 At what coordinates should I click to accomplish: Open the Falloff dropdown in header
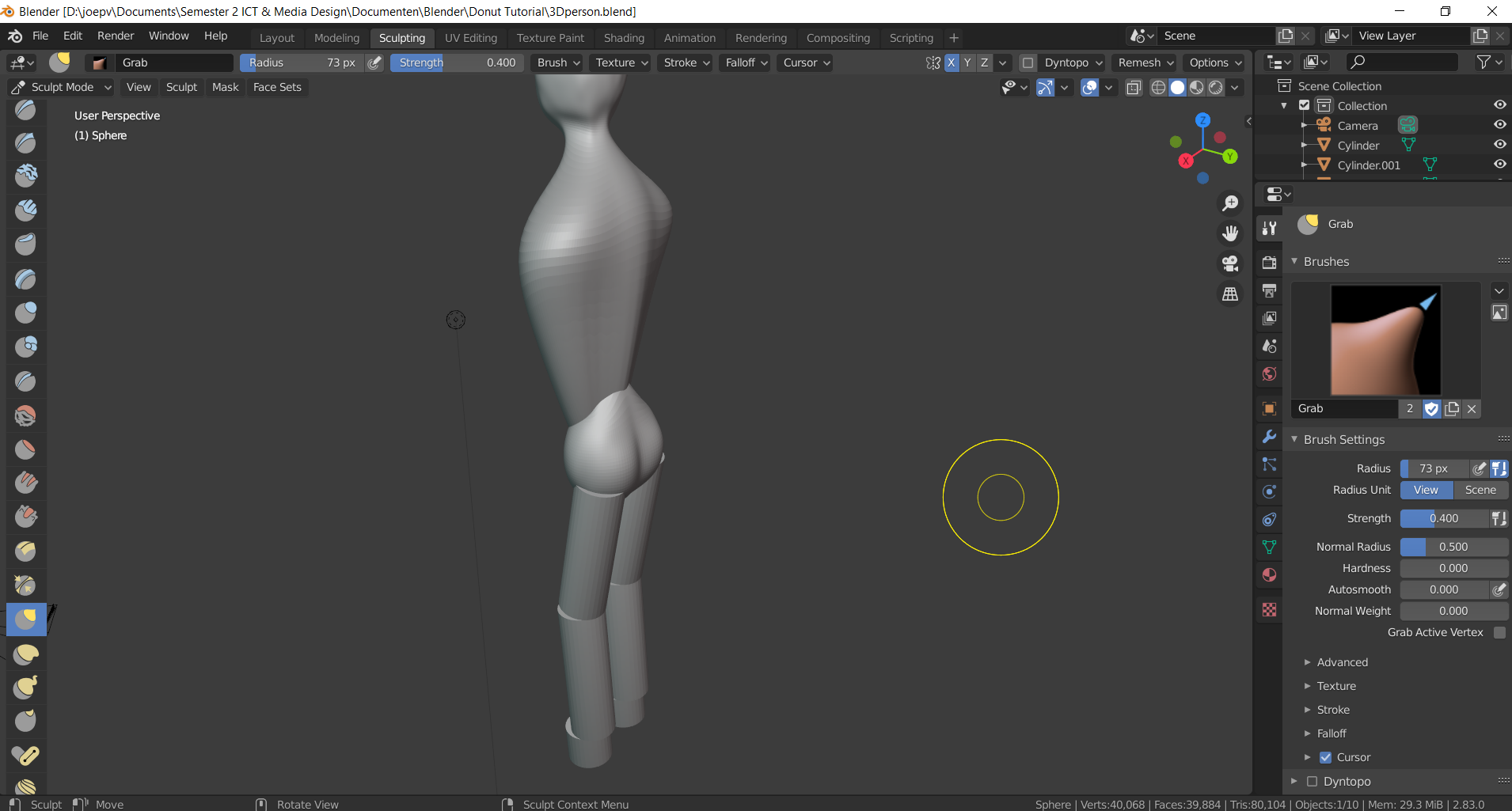pos(747,63)
